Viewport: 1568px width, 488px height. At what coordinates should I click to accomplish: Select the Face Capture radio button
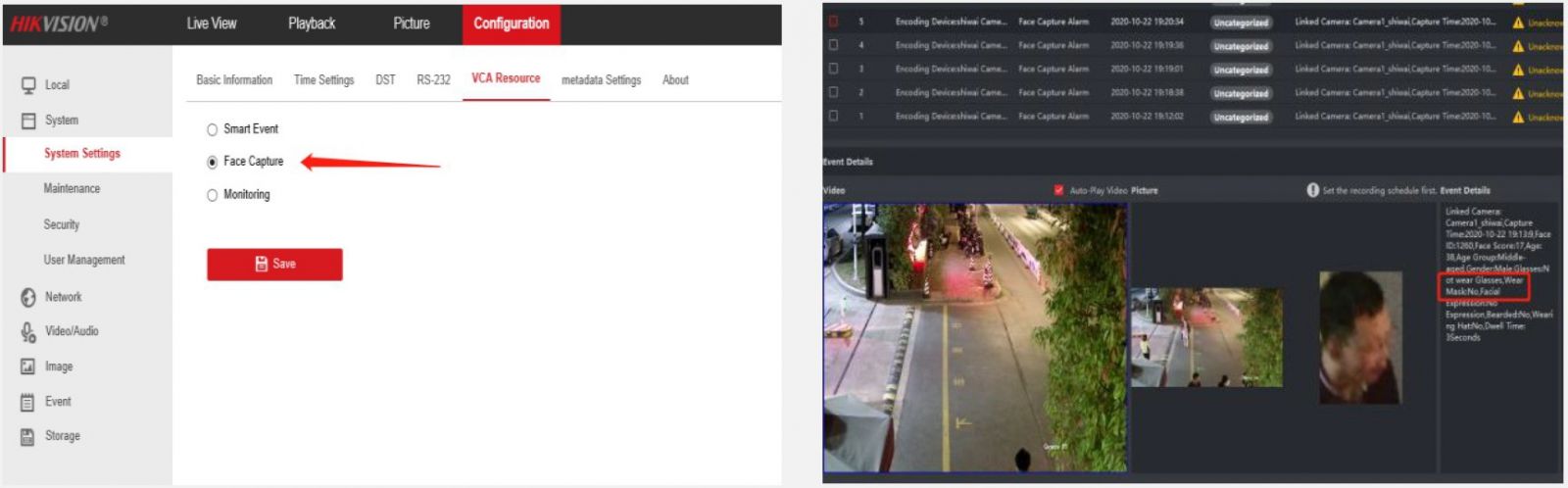point(212,162)
